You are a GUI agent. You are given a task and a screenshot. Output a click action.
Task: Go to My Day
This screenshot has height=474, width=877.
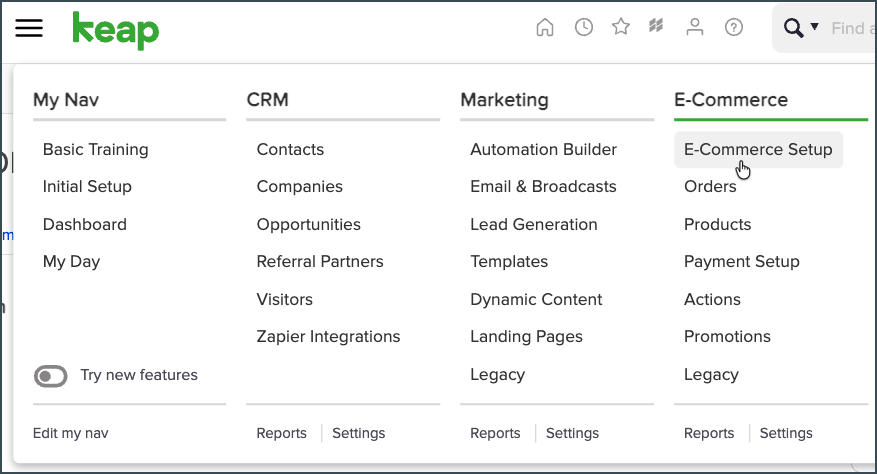tap(72, 261)
